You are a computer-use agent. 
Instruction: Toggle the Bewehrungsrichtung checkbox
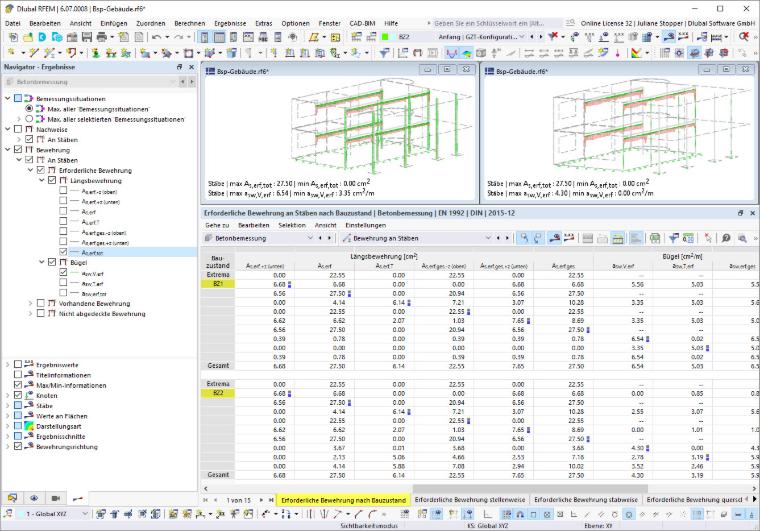pos(18,447)
